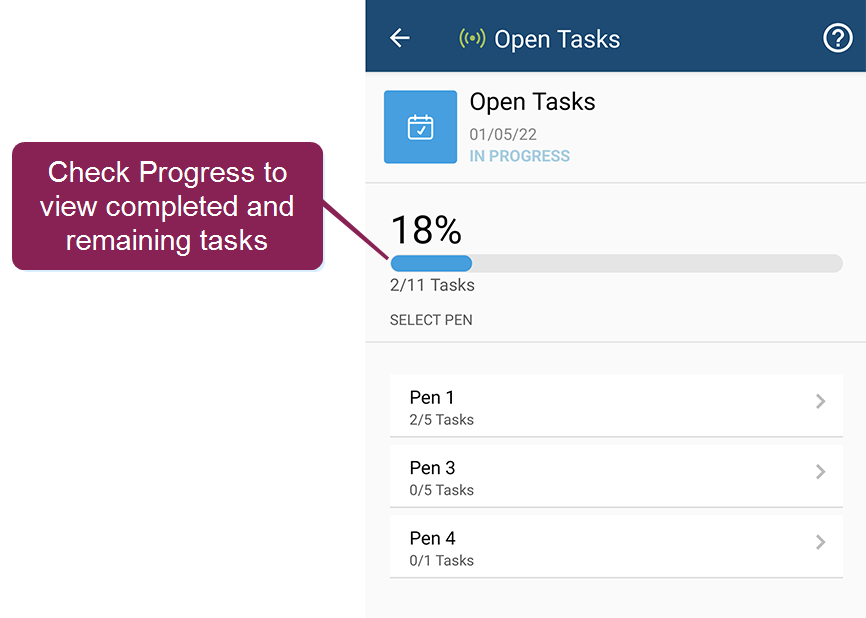Expand Pen 3 chevron arrow
866x618 pixels.
[821, 472]
